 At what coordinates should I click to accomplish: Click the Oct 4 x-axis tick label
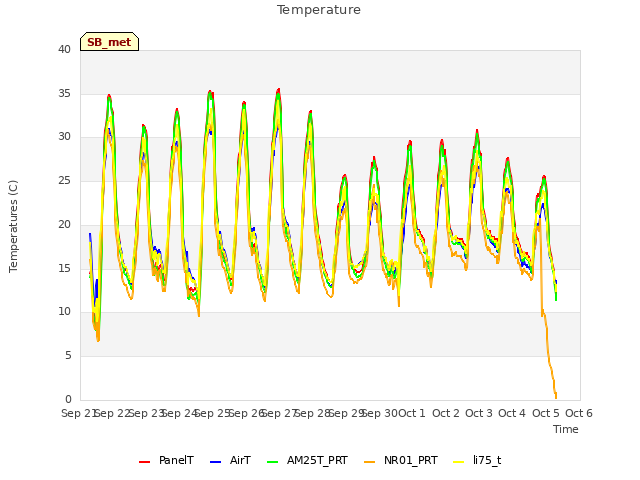point(512,413)
